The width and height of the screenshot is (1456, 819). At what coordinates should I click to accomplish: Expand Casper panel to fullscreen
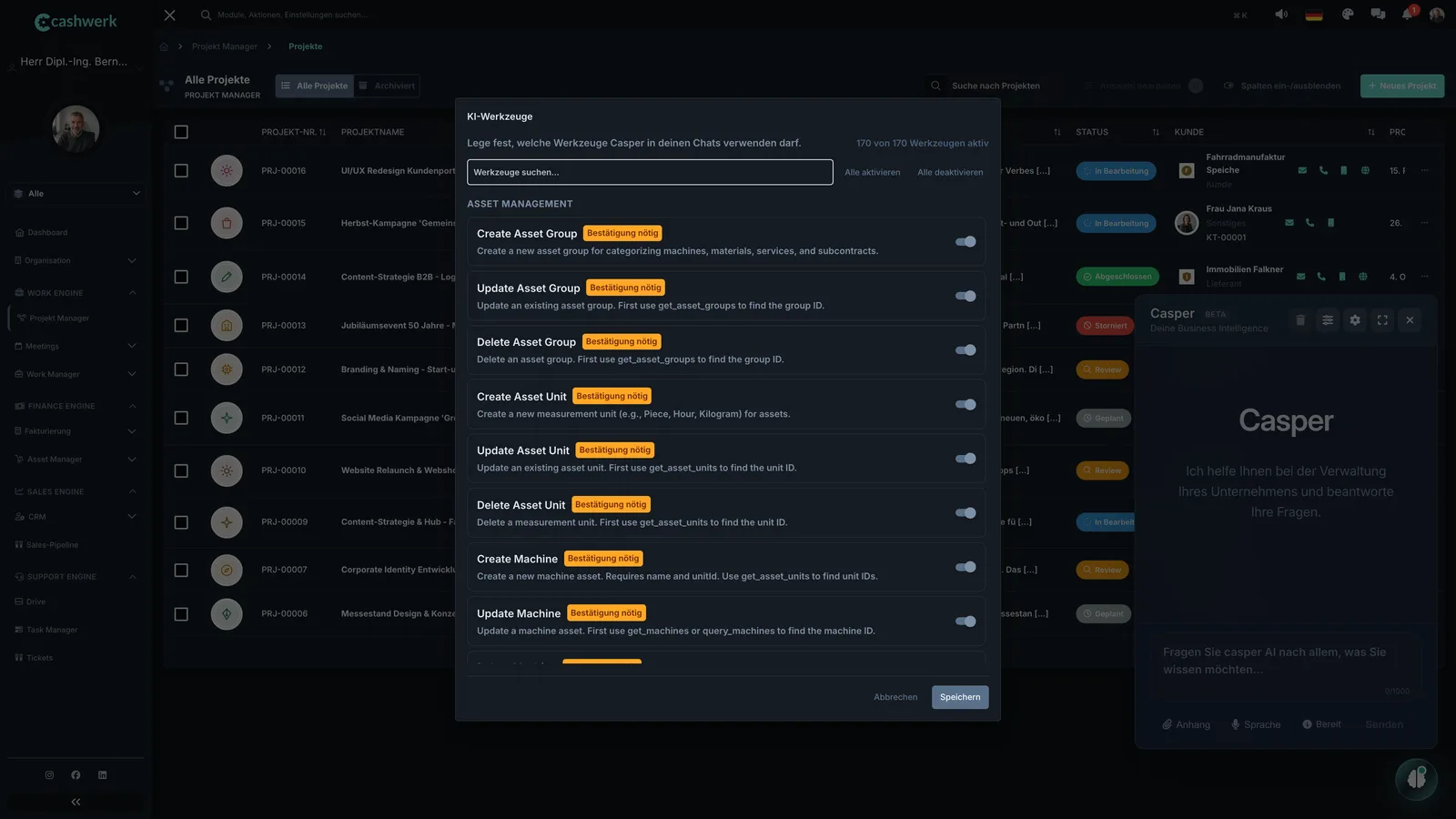point(1382,320)
